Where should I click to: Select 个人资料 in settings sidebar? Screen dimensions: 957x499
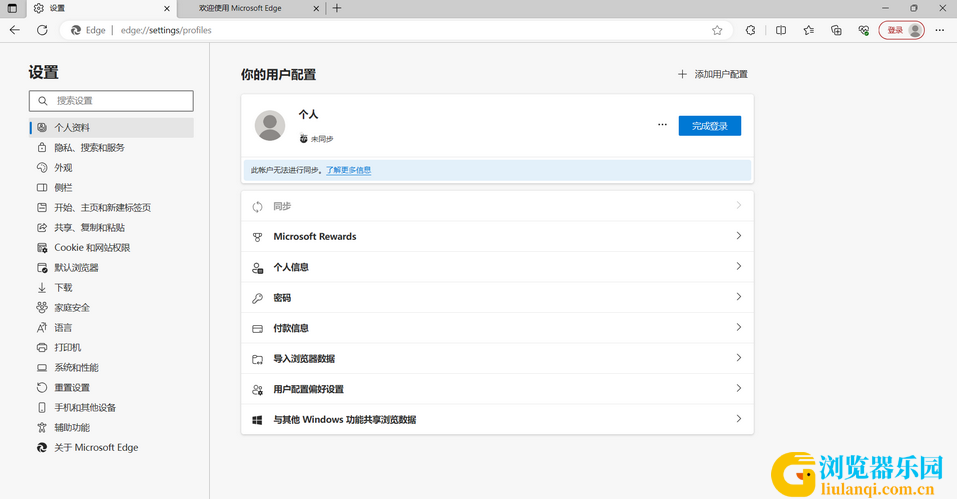click(111, 127)
